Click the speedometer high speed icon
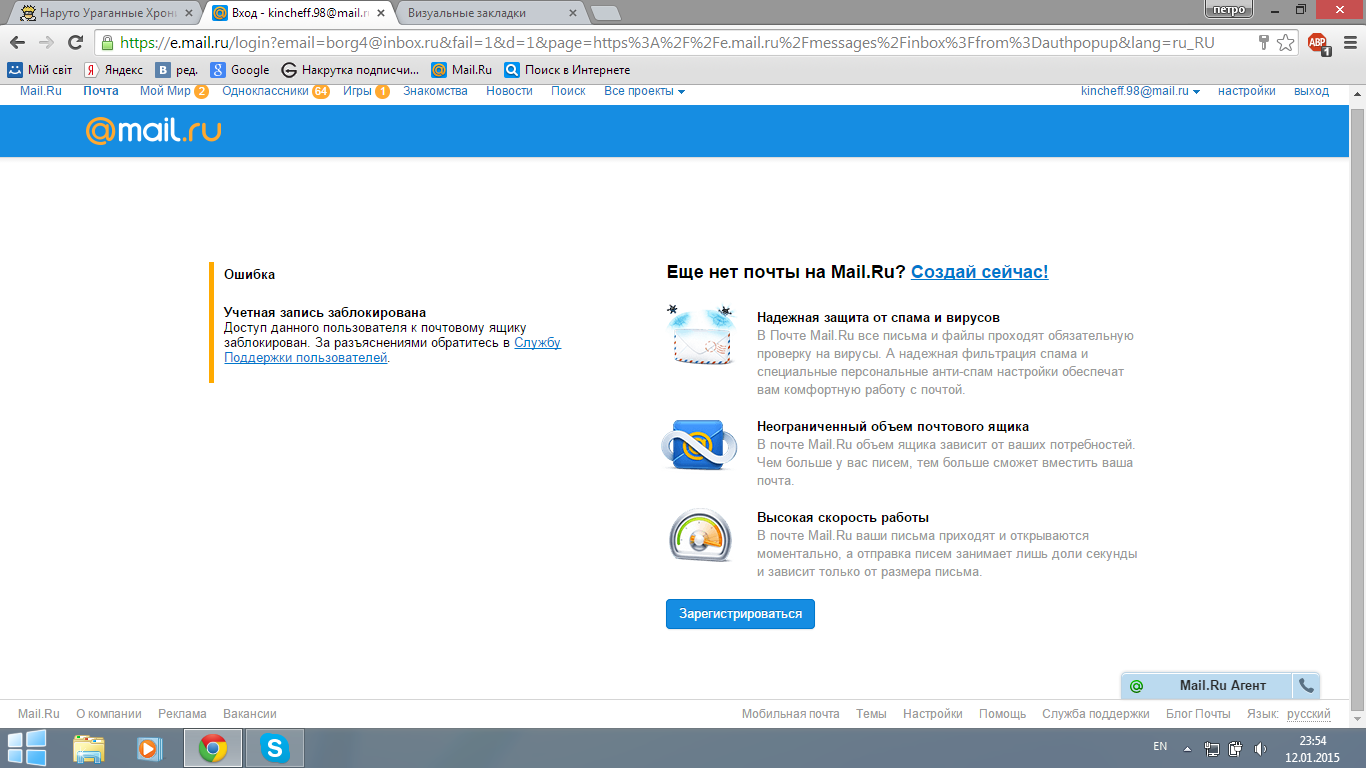 click(700, 536)
